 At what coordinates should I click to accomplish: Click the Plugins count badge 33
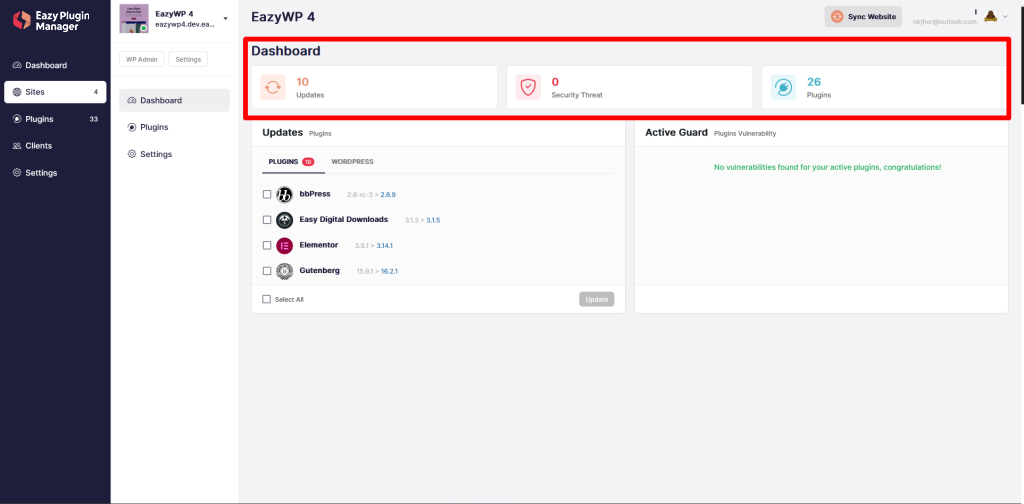pos(93,119)
